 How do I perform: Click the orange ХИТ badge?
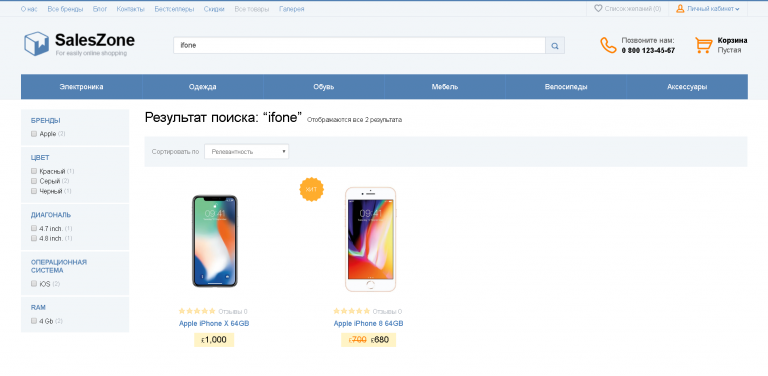(312, 189)
